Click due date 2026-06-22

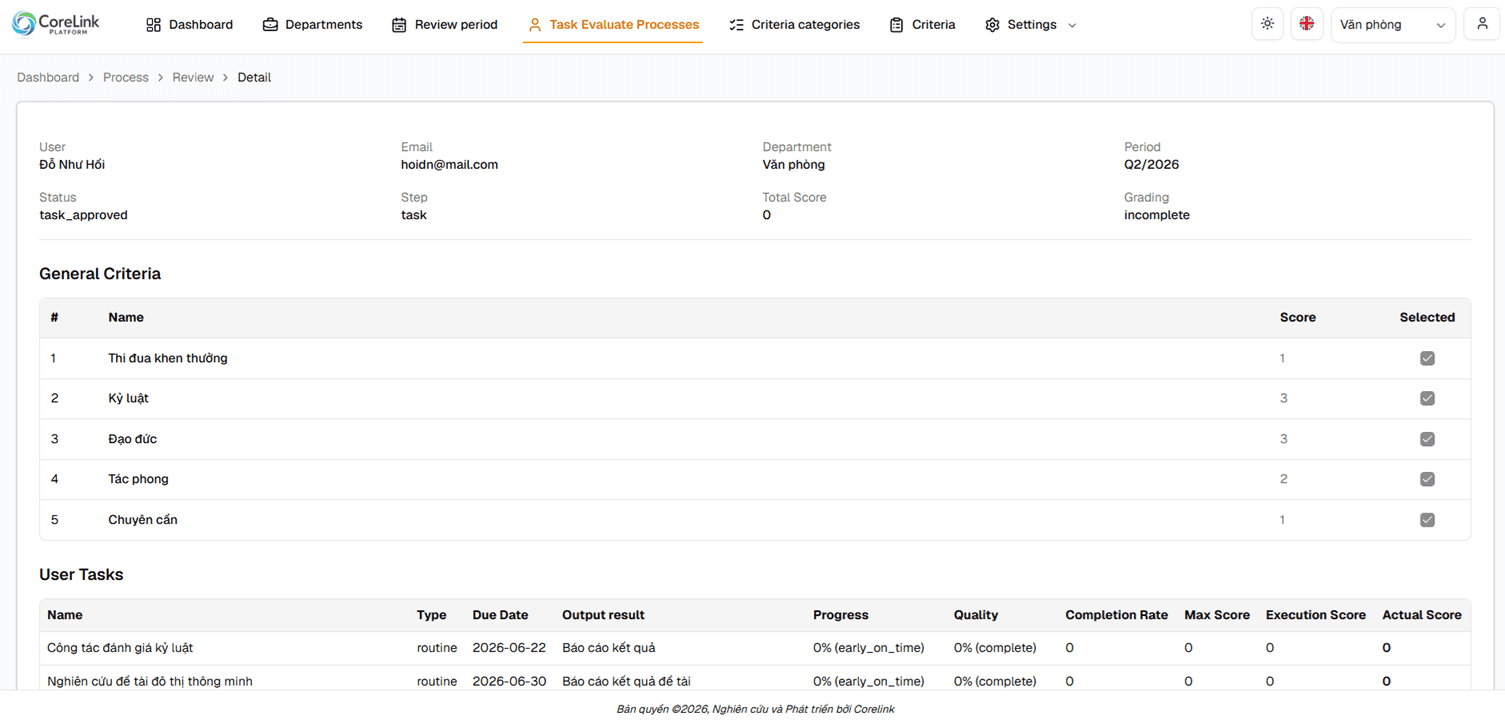[509, 648]
